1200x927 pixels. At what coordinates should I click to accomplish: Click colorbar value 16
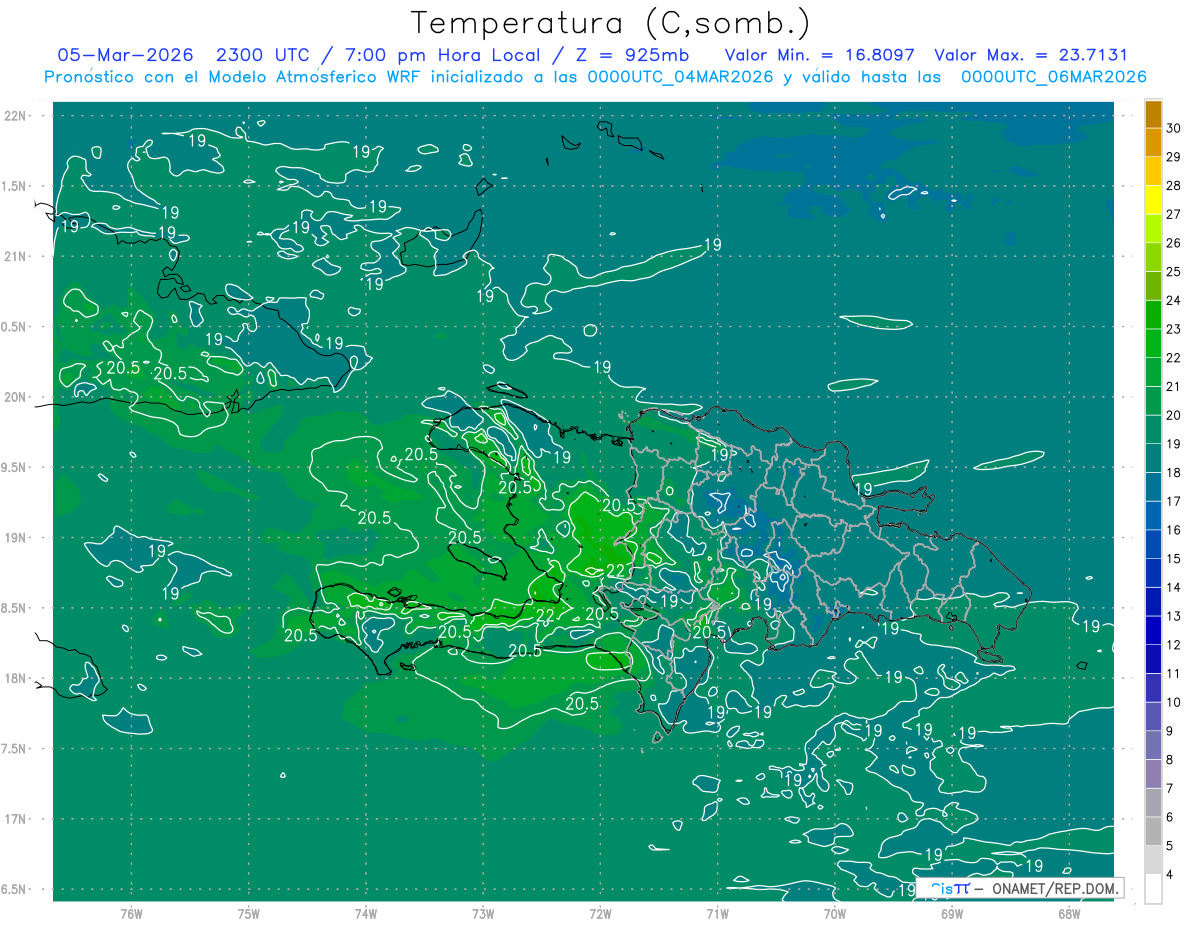(1174, 530)
